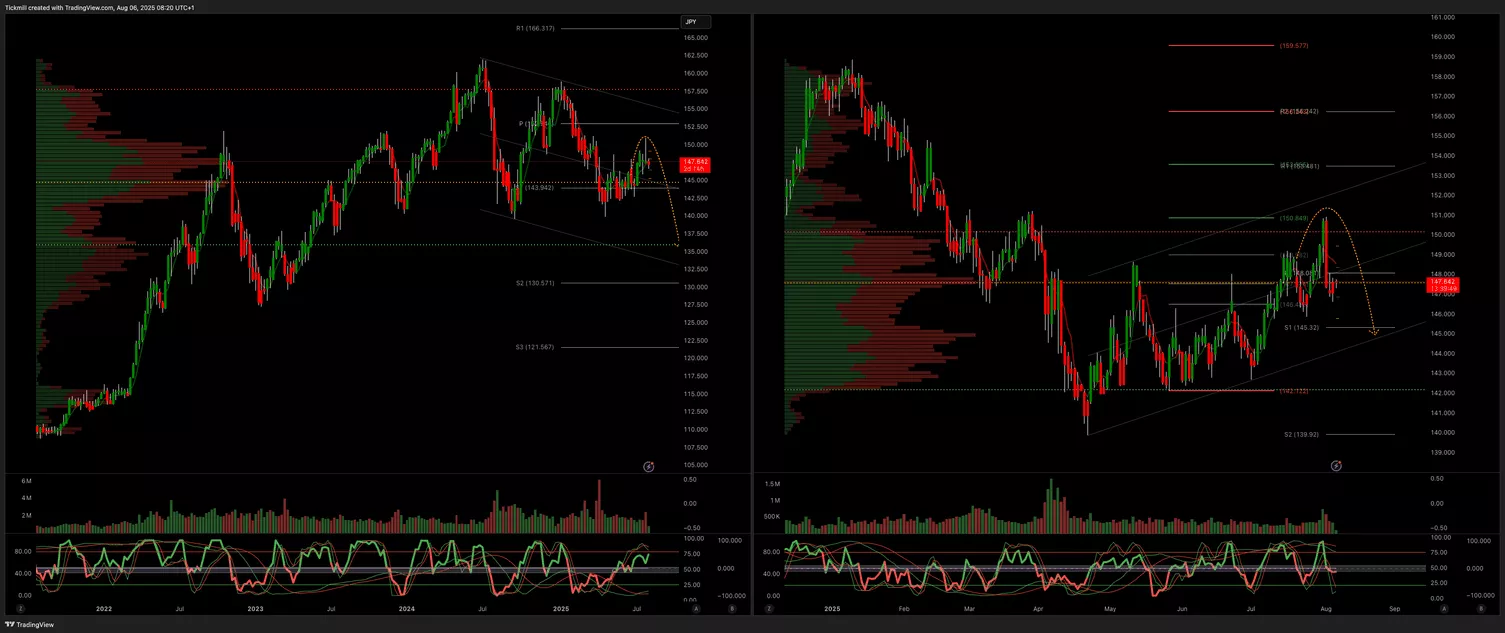Toggle auto scale A on left chart
This screenshot has width=1505, height=633.
click(696, 608)
